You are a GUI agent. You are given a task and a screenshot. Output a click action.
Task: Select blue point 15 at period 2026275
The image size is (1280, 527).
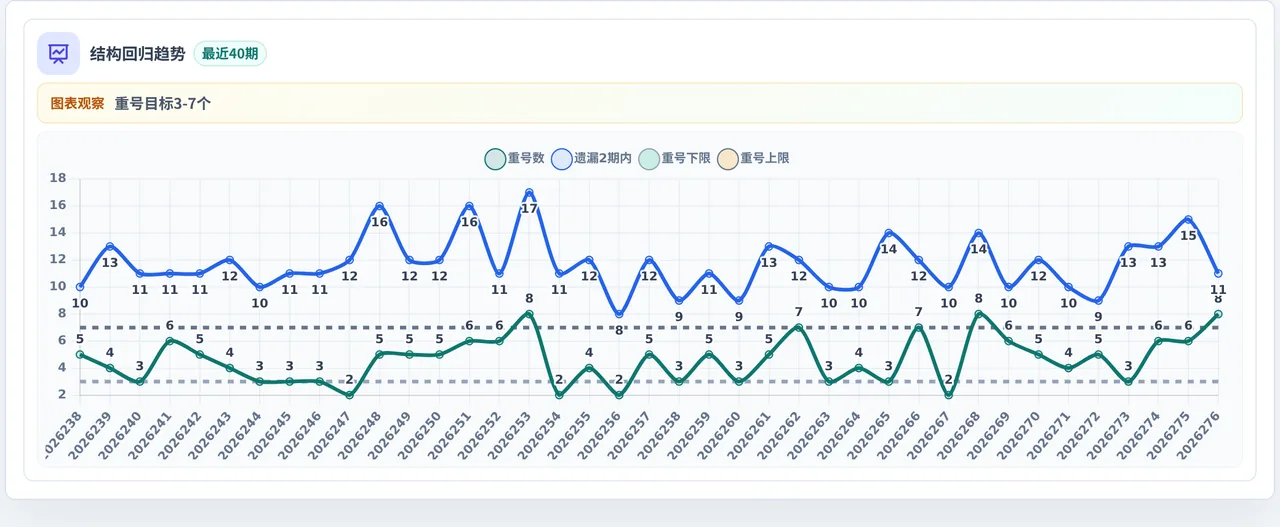(1188, 220)
